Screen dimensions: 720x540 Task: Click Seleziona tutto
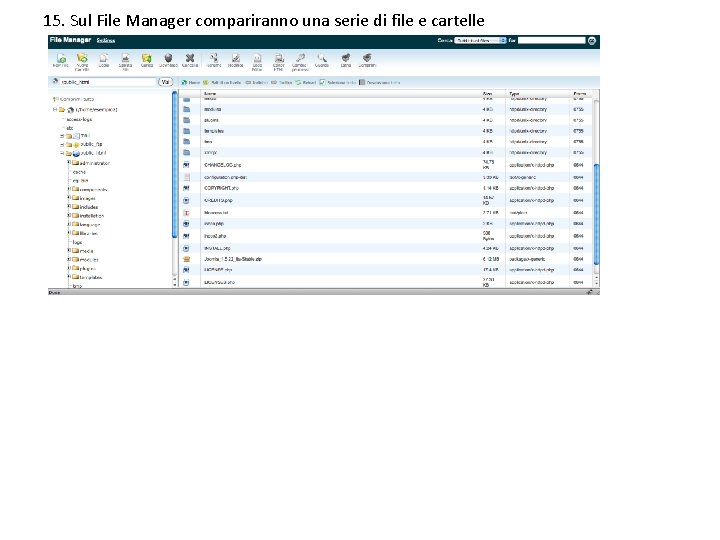(338, 83)
